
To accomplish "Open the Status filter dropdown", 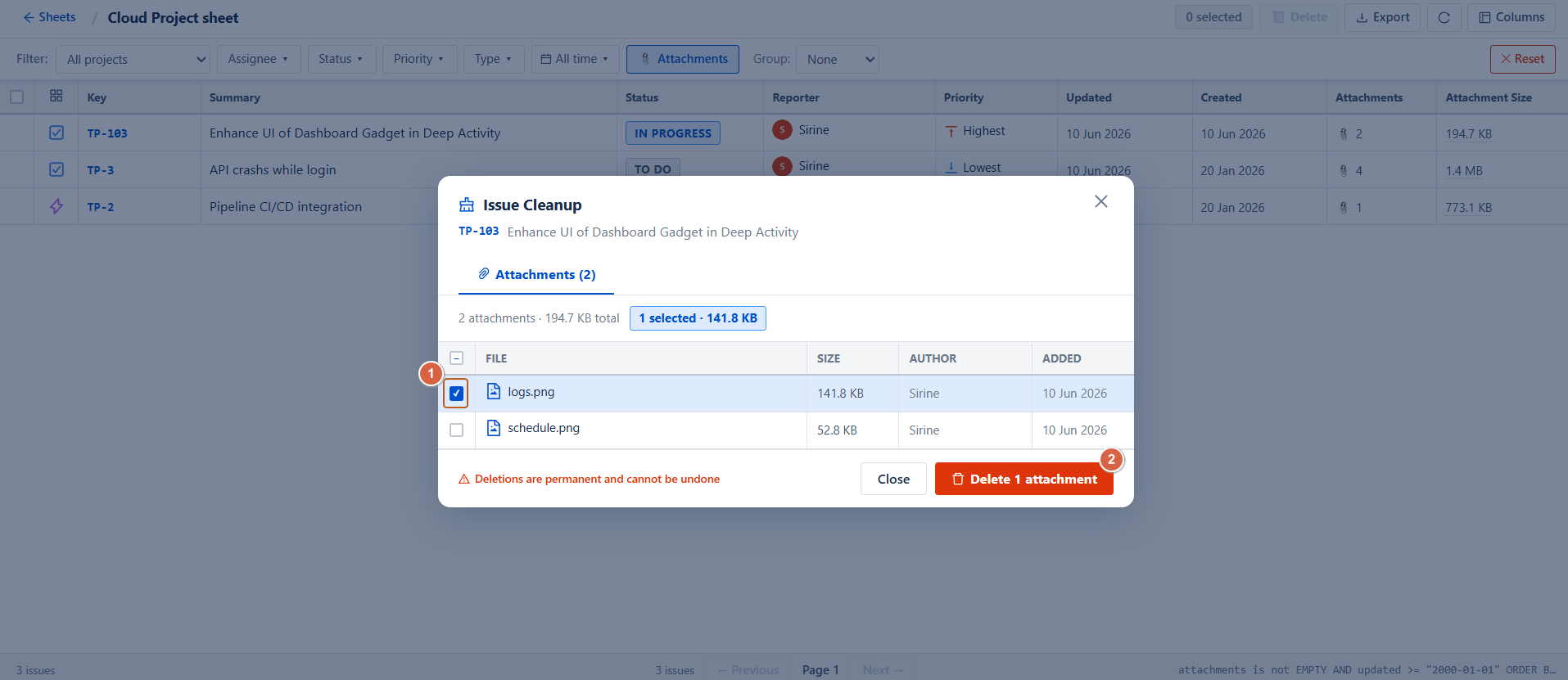I will pos(341,59).
